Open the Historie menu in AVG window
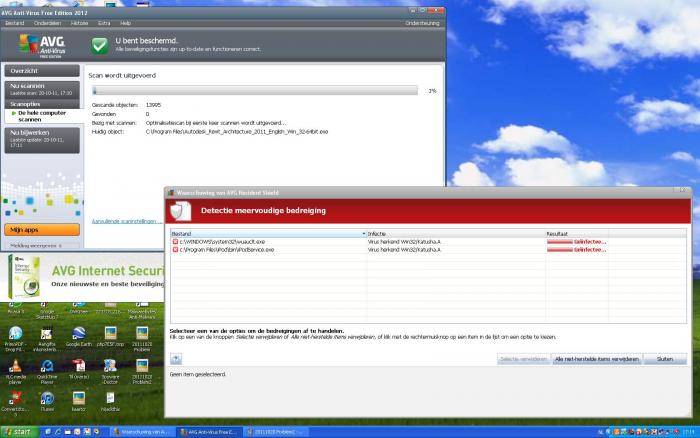The image size is (700, 438). [79, 23]
